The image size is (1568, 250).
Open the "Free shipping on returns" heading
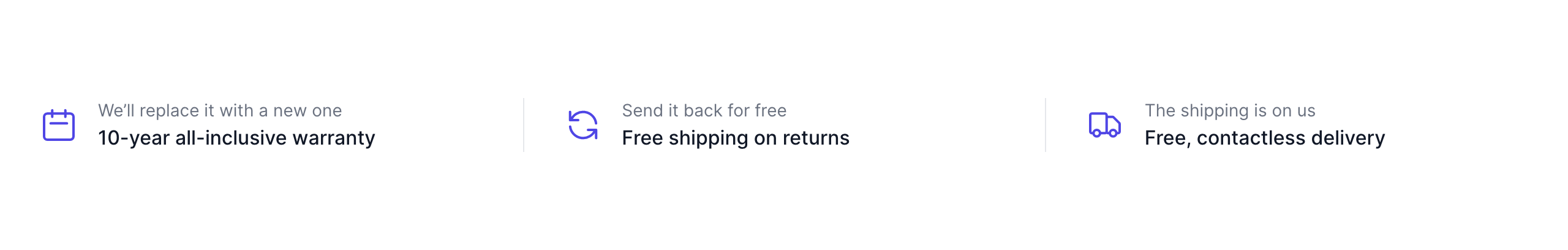(735, 138)
